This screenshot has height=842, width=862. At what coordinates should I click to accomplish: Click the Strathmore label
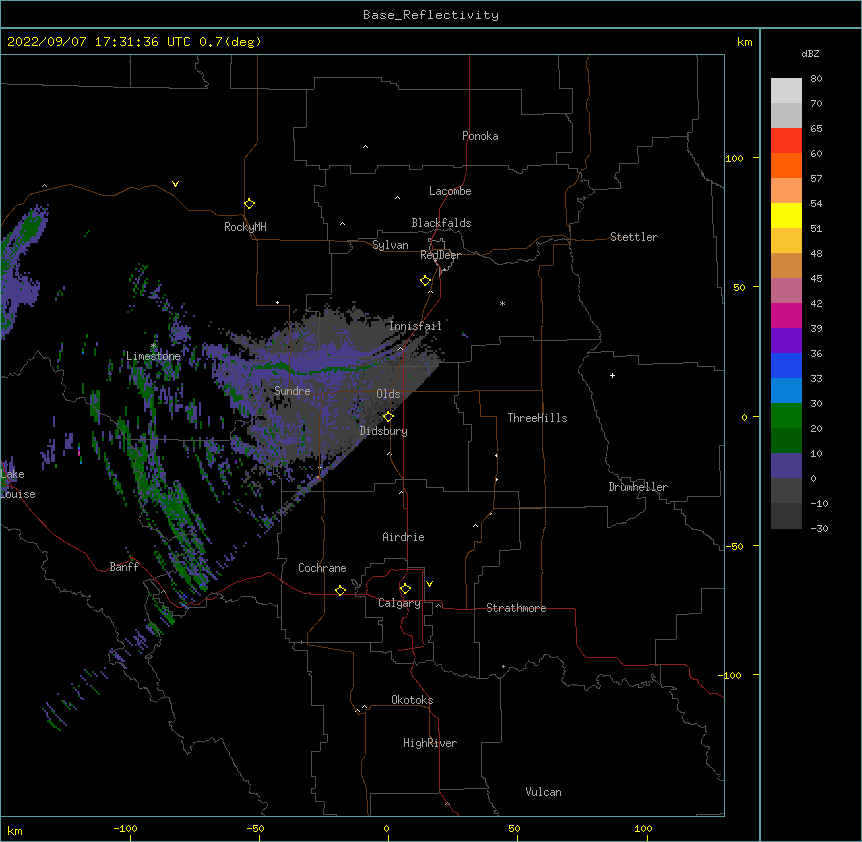point(516,608)
